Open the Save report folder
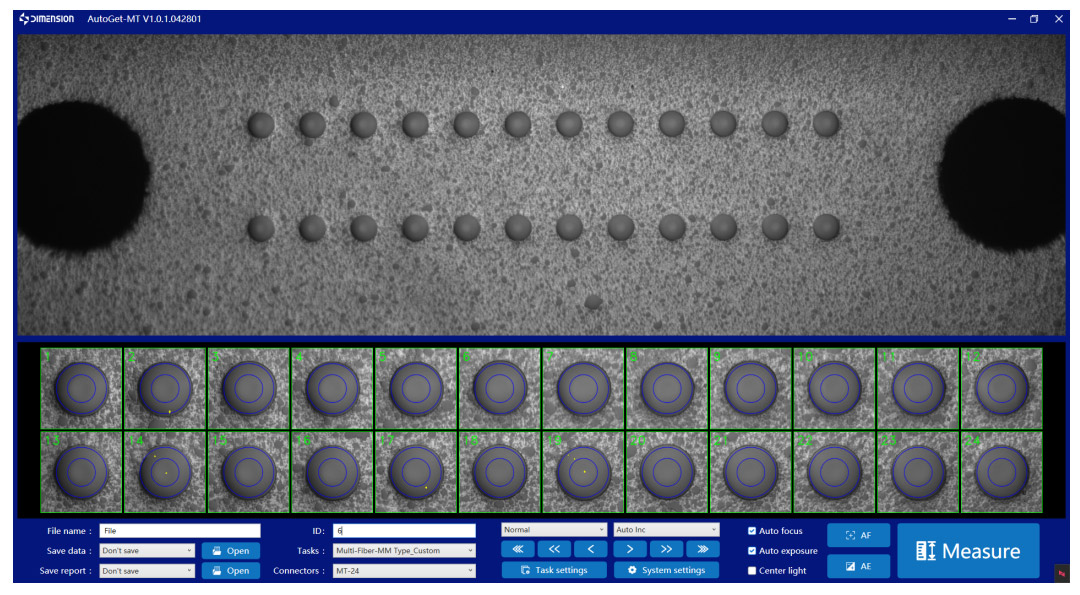Viewport: 1080px width, 595px height. [231, 571]
